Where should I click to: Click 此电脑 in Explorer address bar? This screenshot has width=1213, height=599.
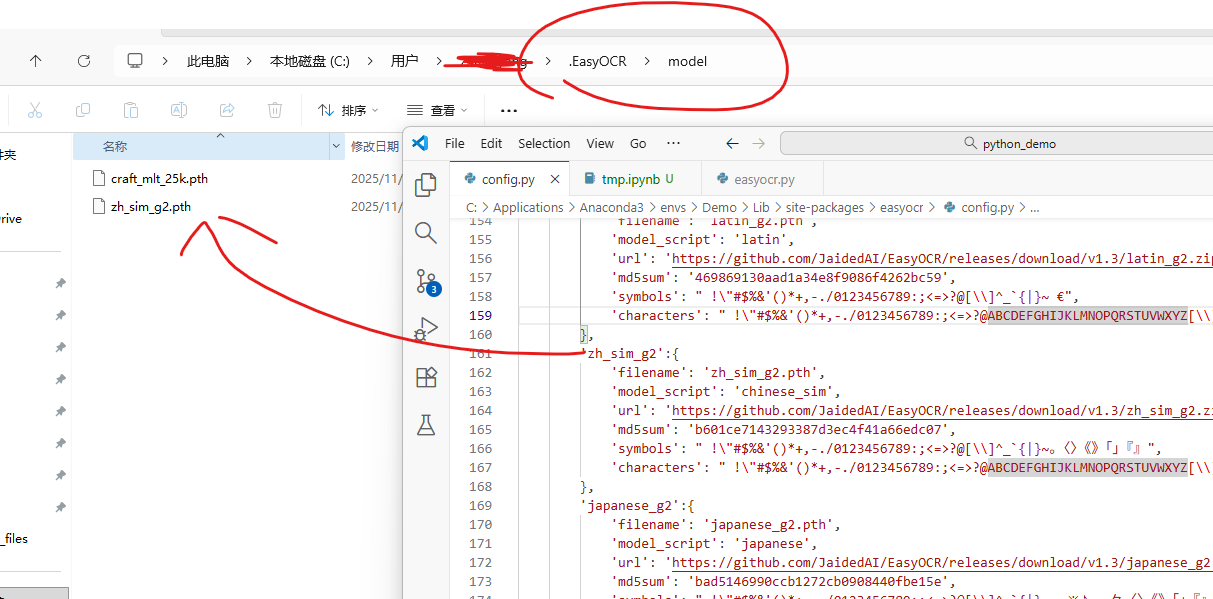(208, 61)
